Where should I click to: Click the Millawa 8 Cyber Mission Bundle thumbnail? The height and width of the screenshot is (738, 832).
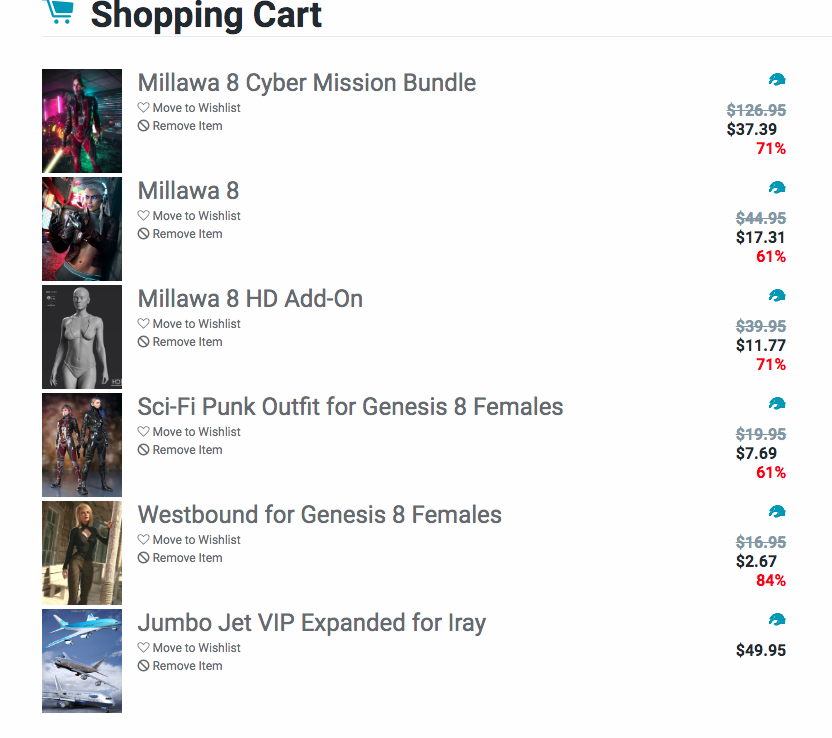coord(82,121)
